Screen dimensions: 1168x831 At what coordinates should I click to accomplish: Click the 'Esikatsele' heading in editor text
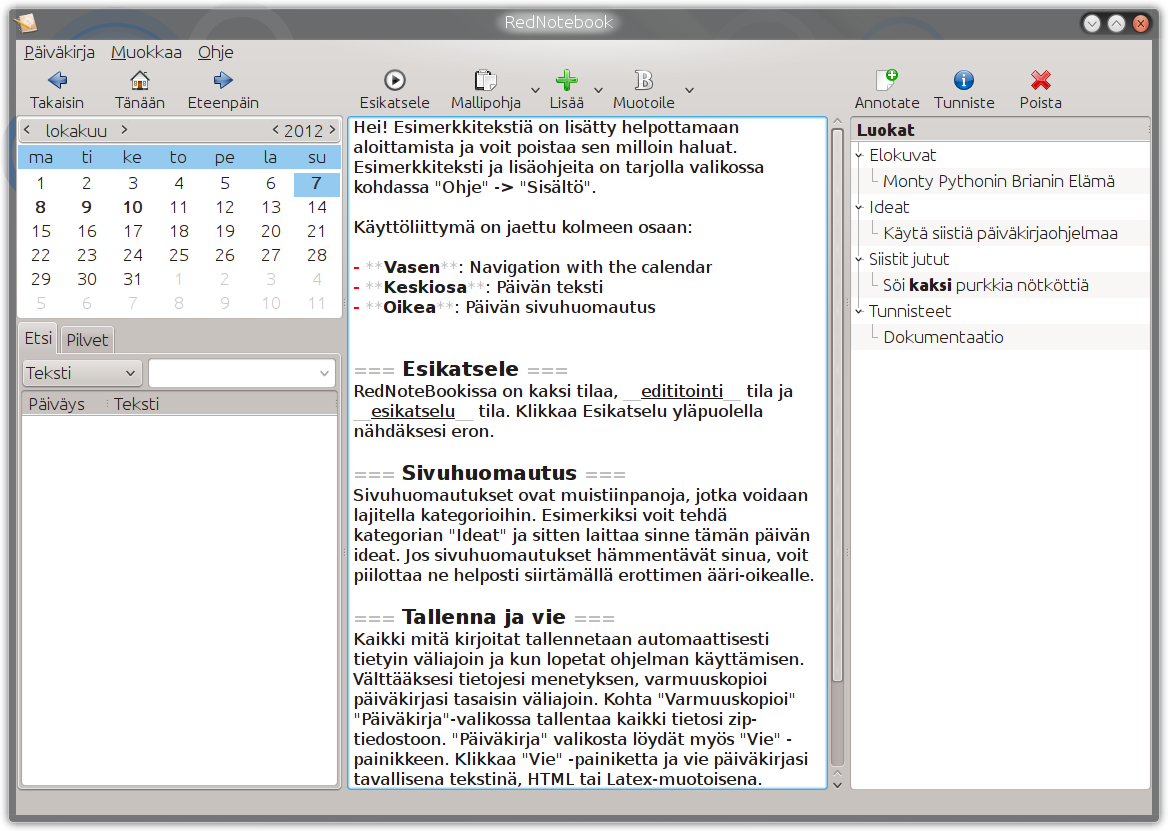tap(460, 369)
